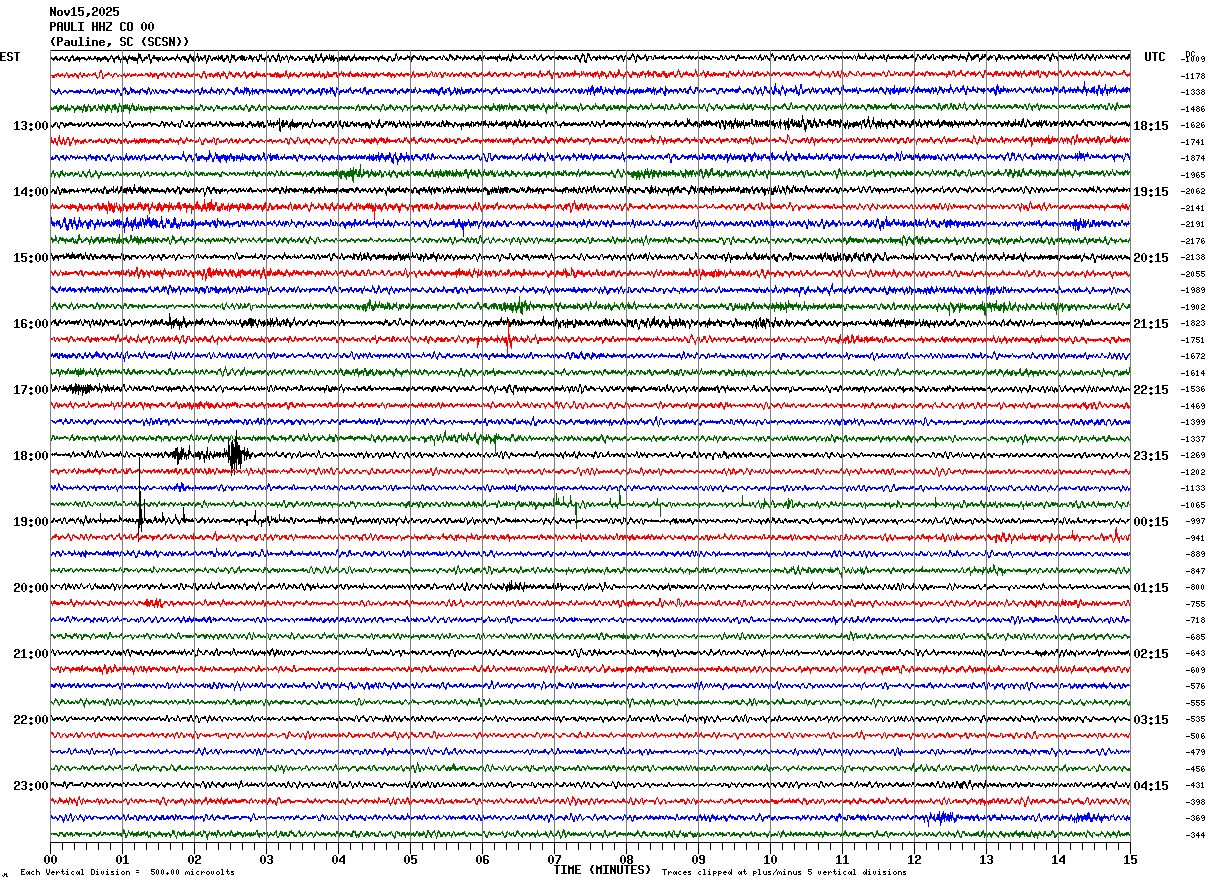Click the DC offset value -643

[x=1196, y=653]
